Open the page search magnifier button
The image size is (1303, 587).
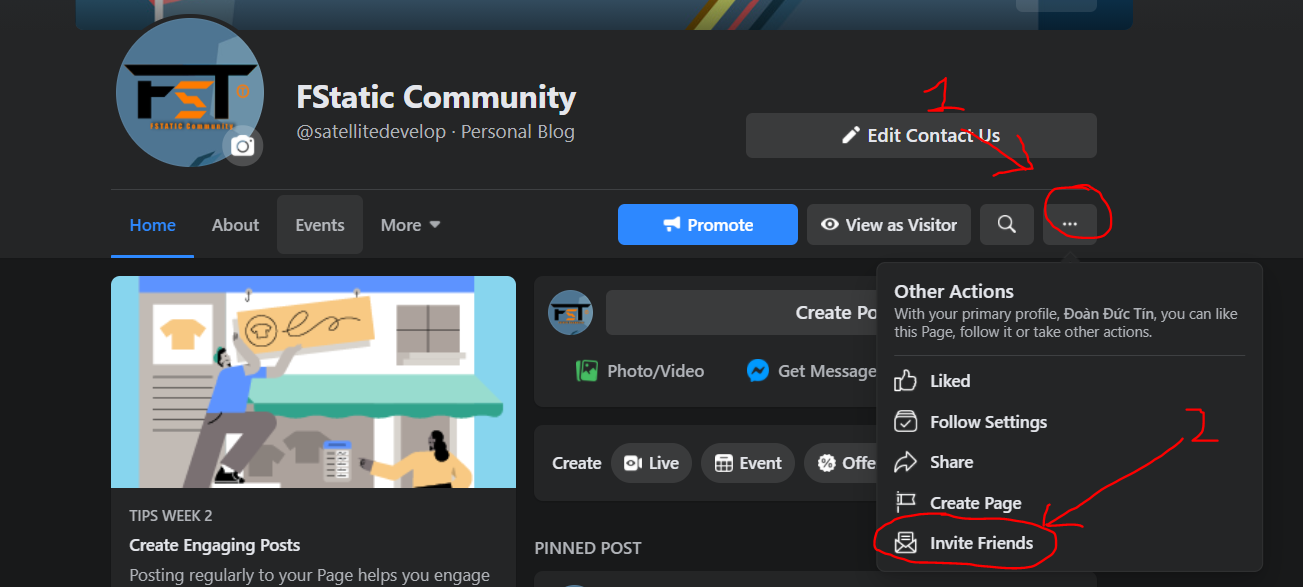click(x=1007, y=225)
